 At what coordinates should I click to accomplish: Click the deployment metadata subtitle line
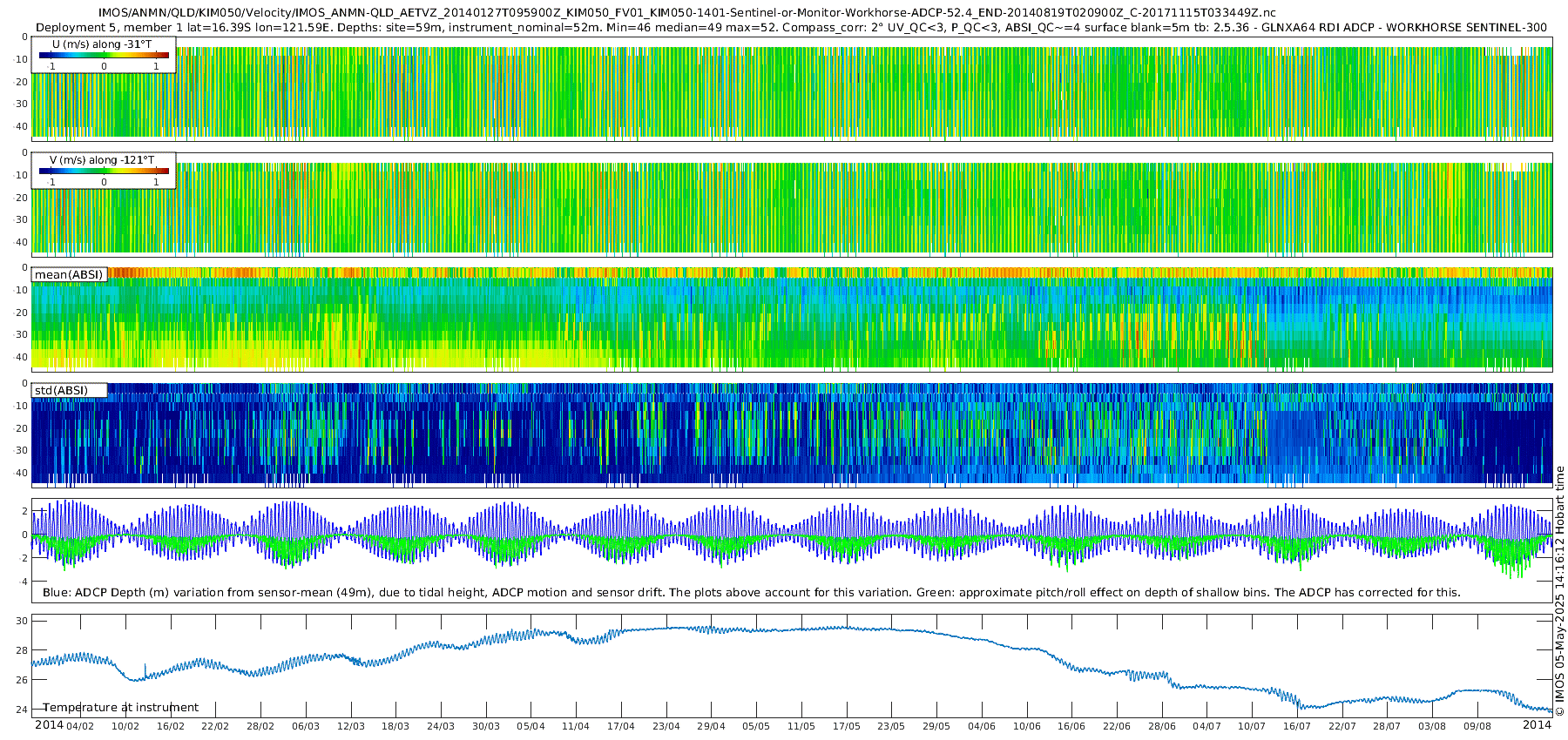click(791, 27)
